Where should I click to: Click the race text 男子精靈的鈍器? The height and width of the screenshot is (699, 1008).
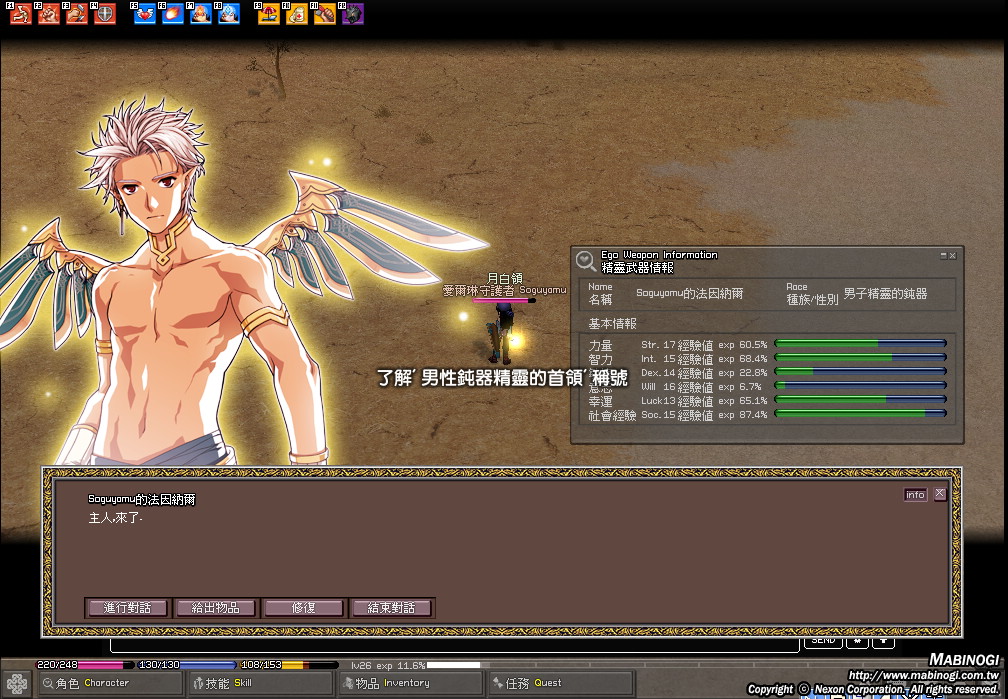885,293
